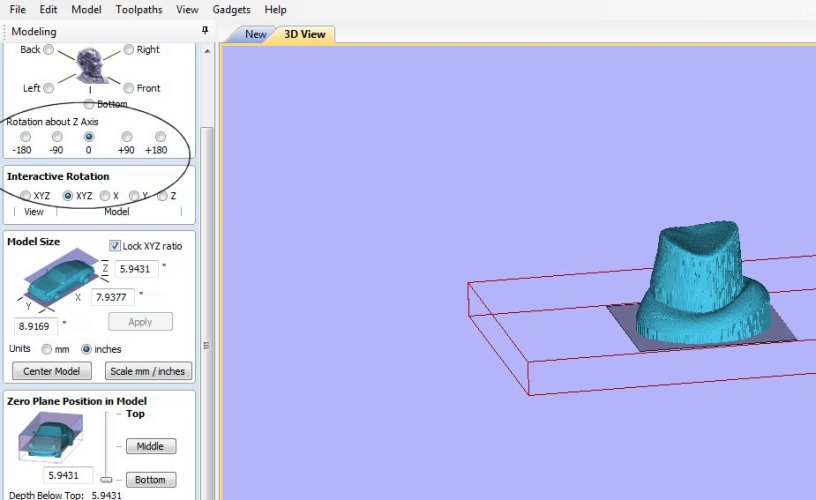Select the Front orientation radio button

[129, 88]
